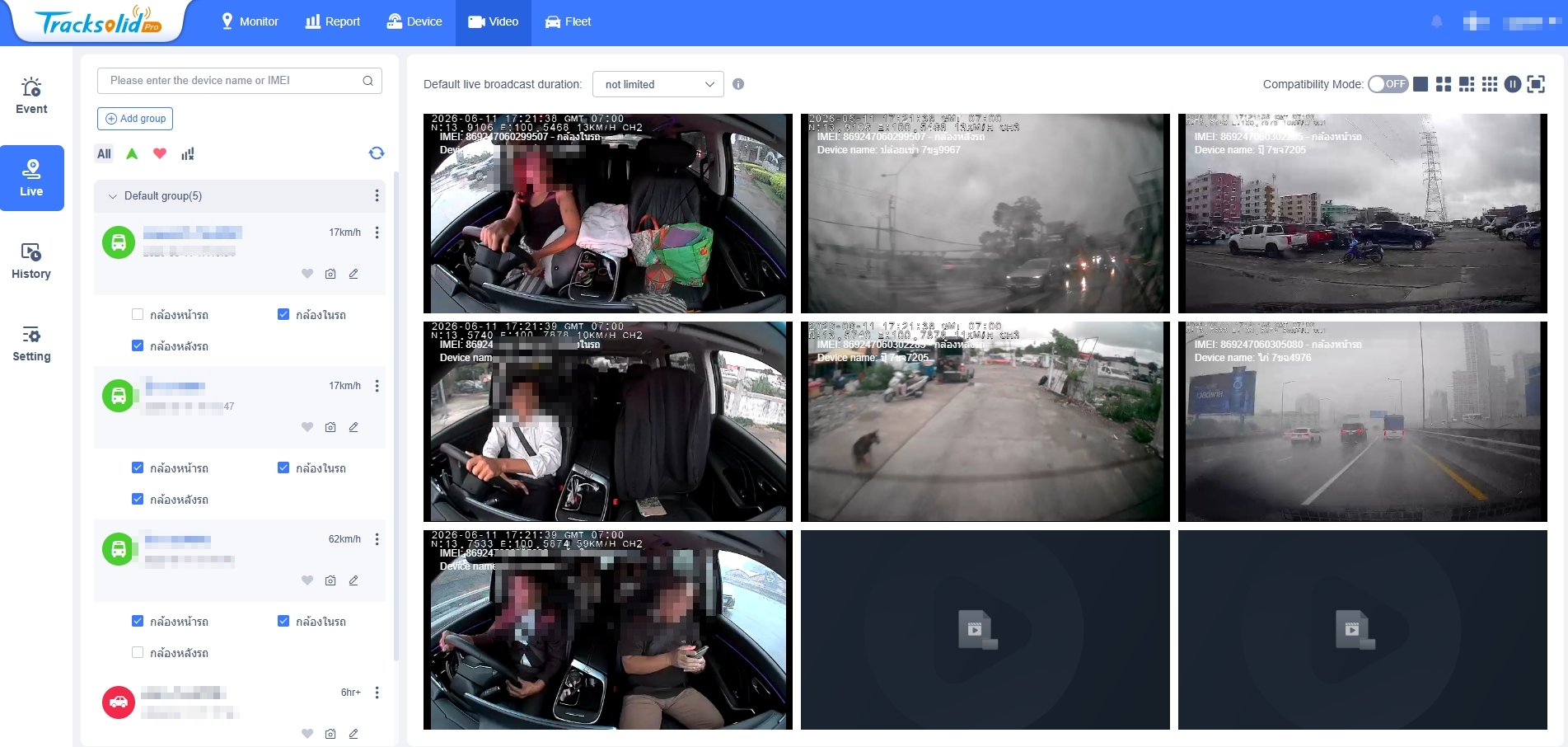Open the Video menu
1568x747 pixels.
(x=494, y=21)
